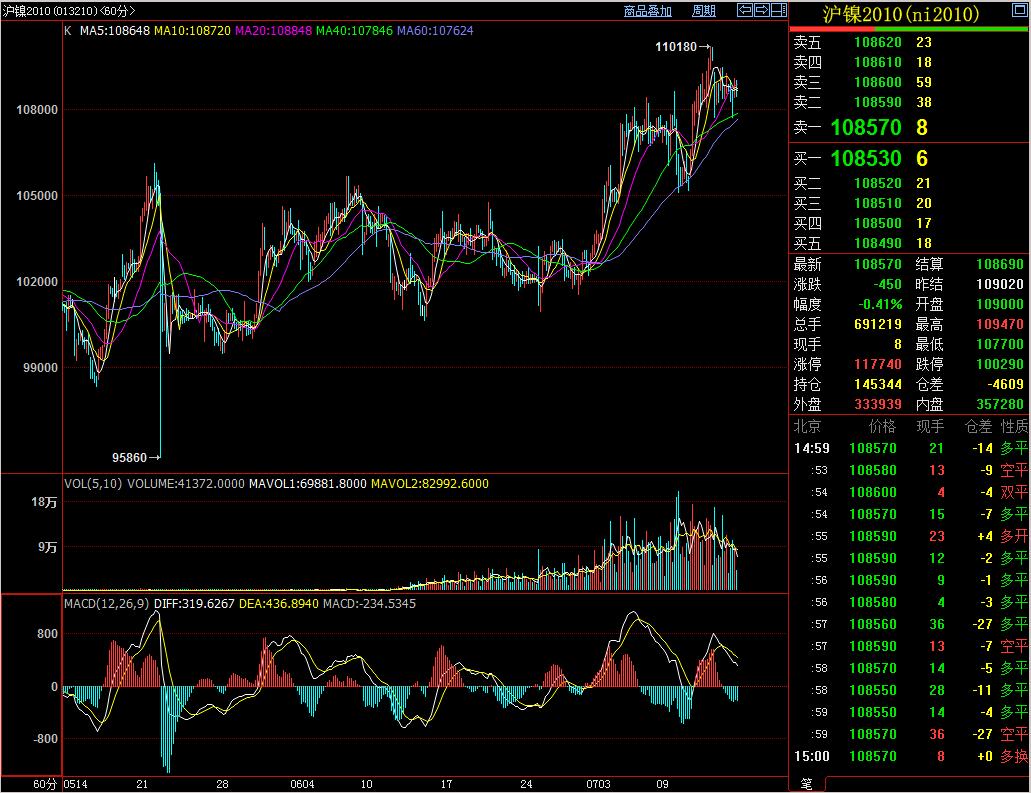Select the 沪镍2010(ni2010) panel title
The image size is (1031, 793).
pos(901,14)
